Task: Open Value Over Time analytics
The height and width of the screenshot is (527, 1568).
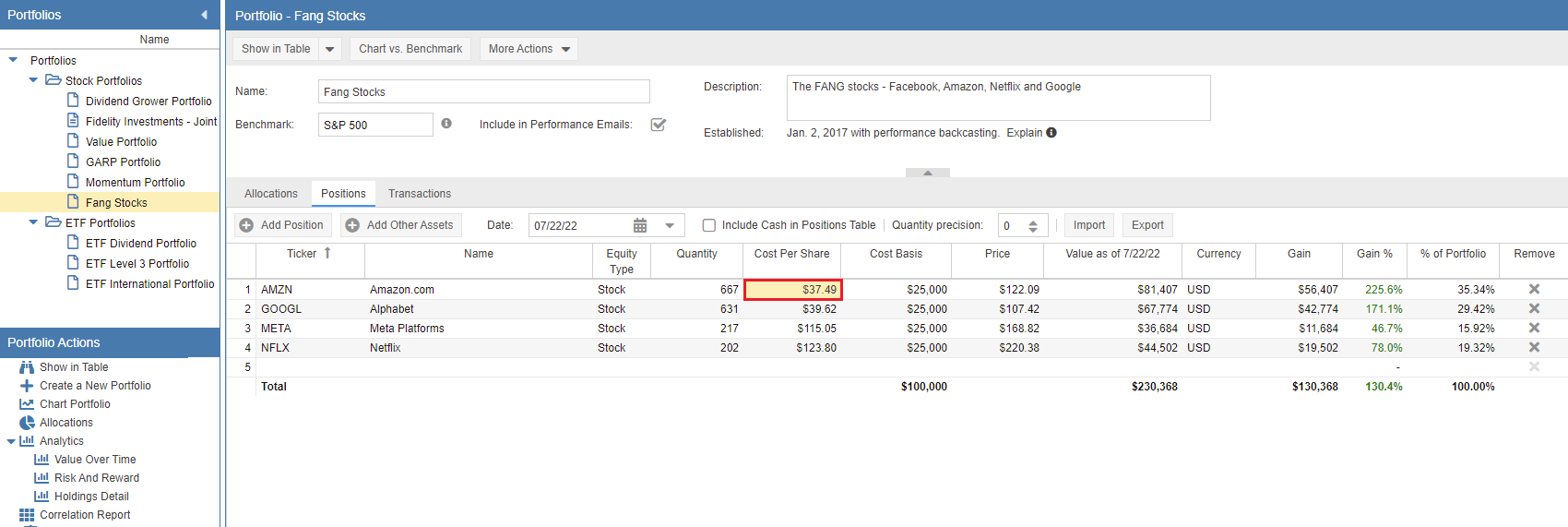Action: 94,460
